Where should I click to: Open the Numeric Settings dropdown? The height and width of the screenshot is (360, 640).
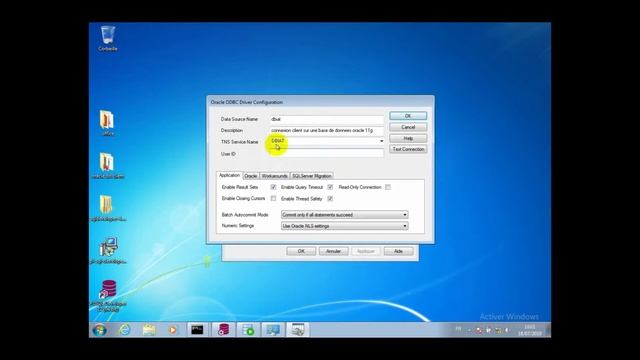tap(344, 226)
